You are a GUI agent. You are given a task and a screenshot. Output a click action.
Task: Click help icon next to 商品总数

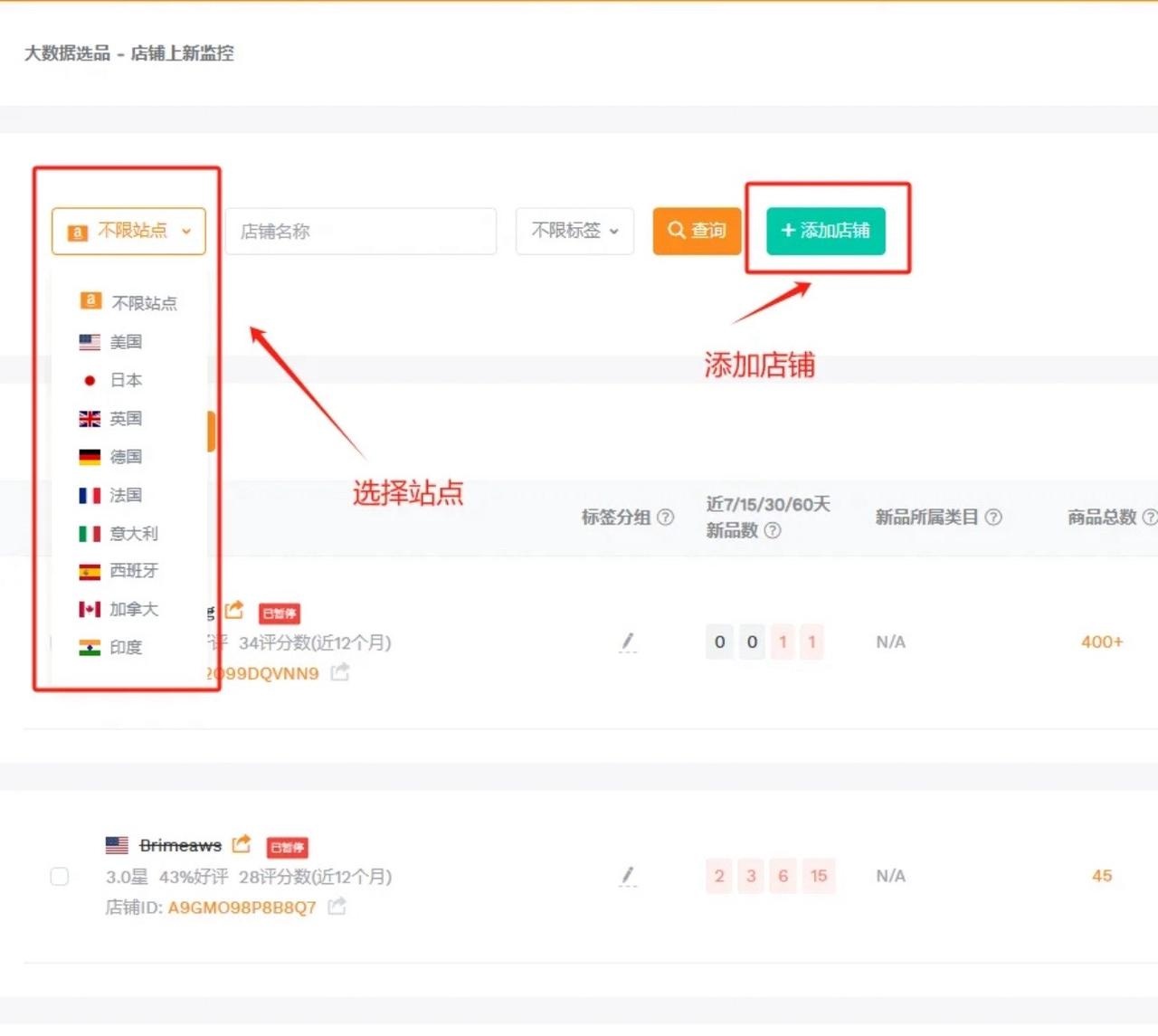(x=1150, y=517)
